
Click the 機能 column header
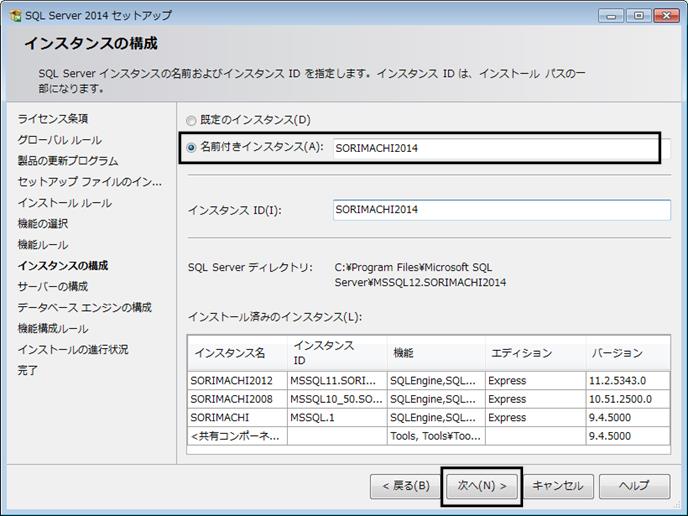click(437, 353)
